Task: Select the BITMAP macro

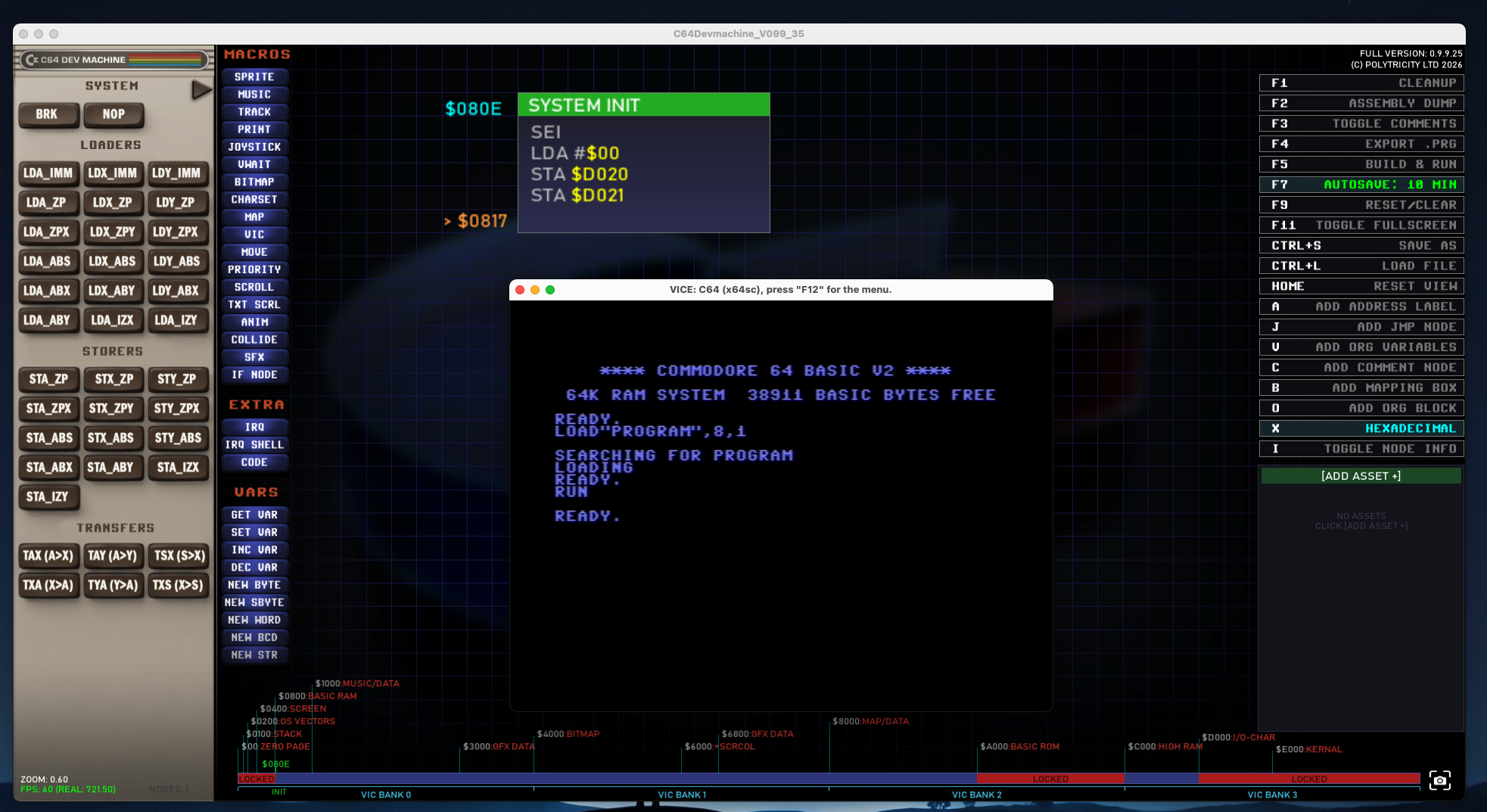Action: coord(254,182)
